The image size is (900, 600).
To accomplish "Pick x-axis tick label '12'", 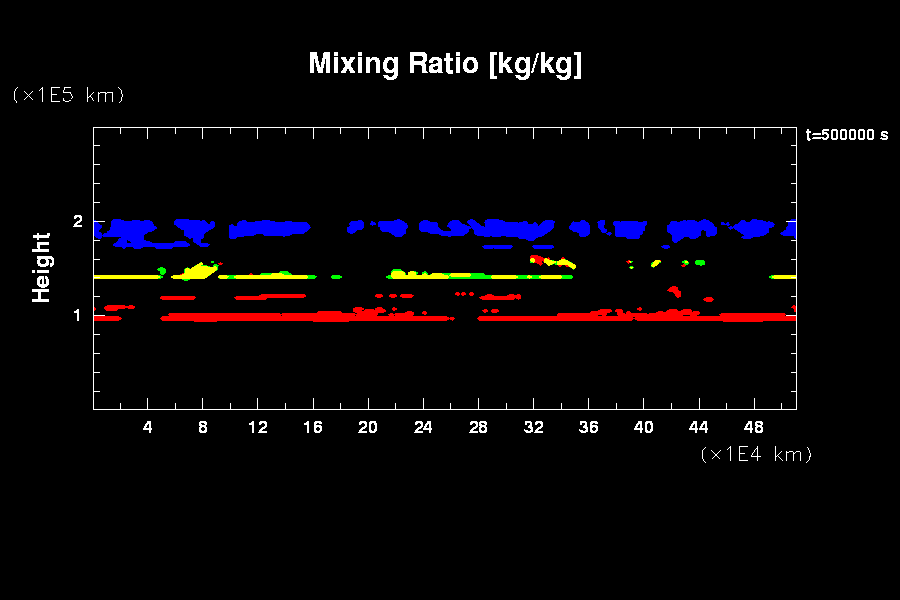I will 258,428.
